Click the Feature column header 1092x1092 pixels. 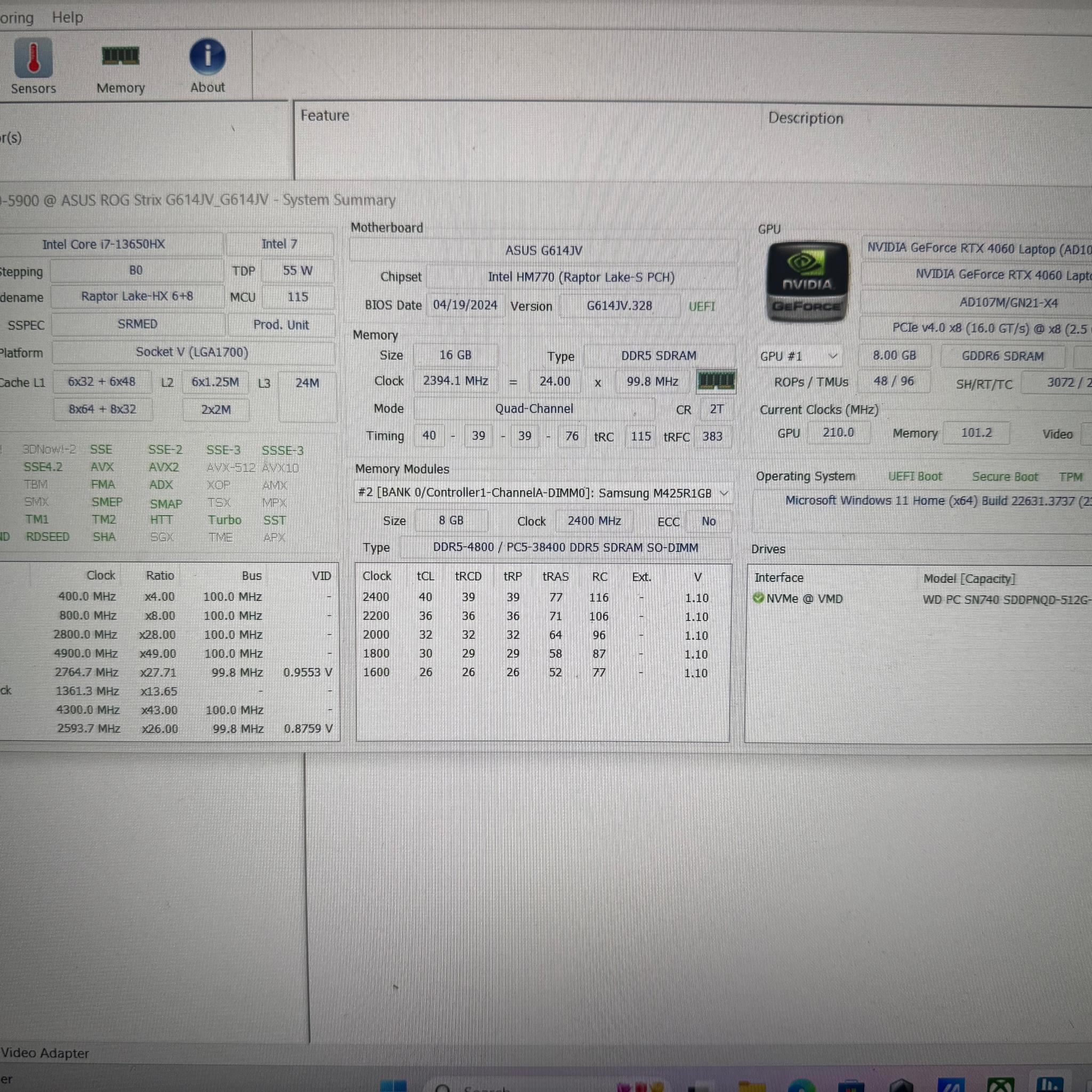coord(324,115)
